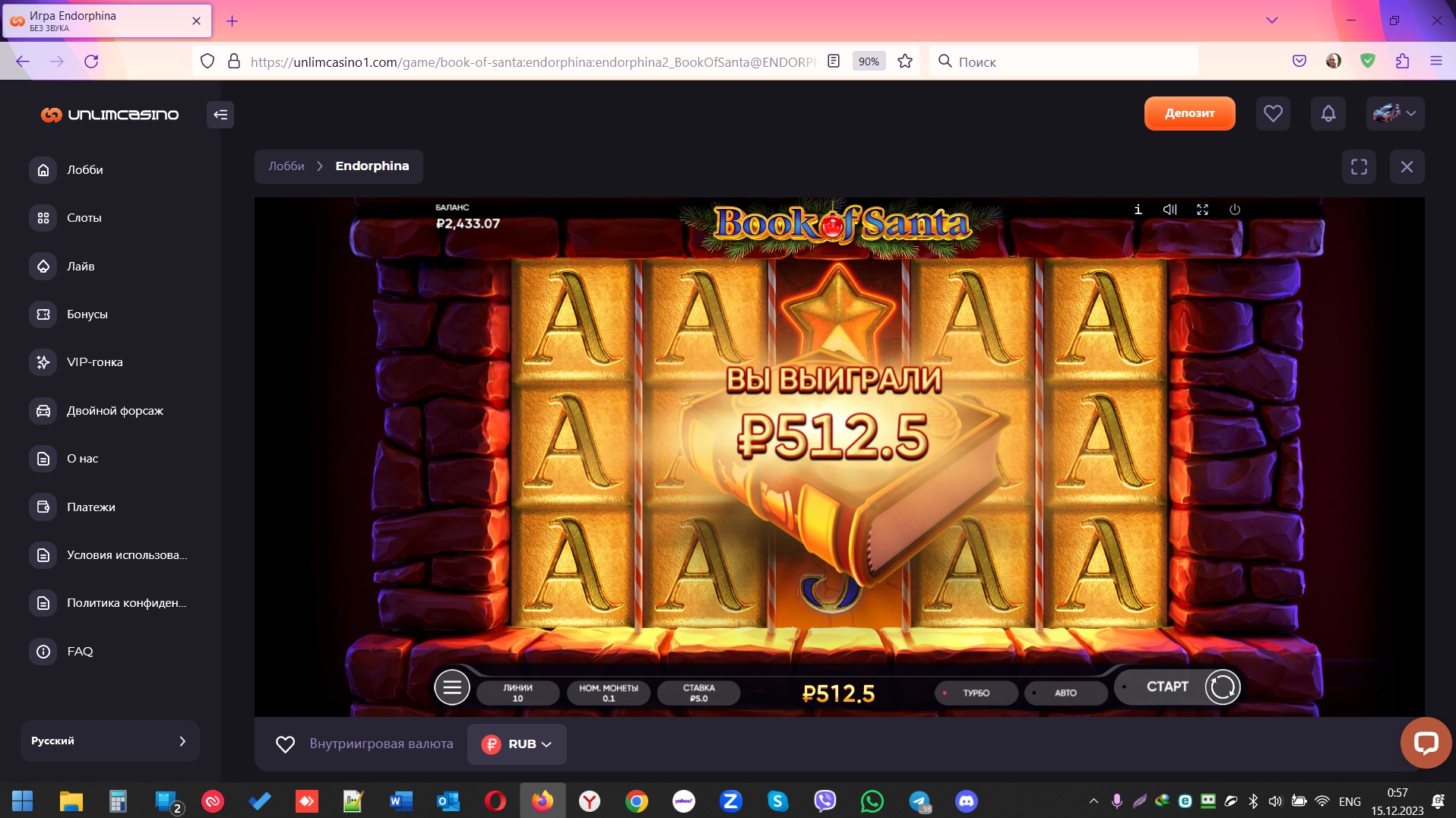The image size is (1456, 818).
Task: Open the FAQ page
Action: 61,652
